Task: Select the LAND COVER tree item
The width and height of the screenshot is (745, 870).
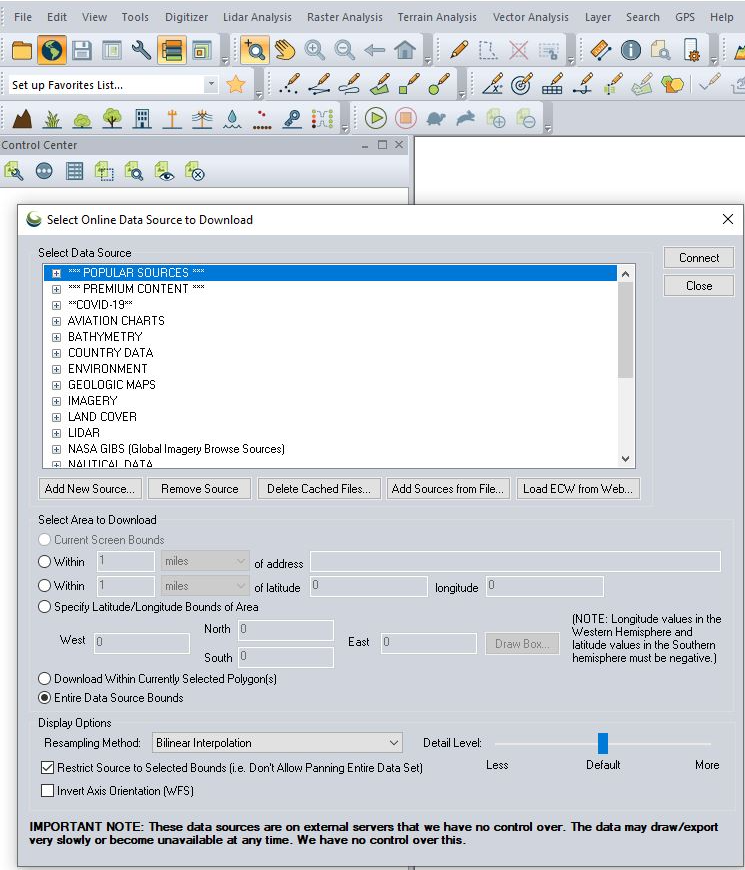Action: 102,417
